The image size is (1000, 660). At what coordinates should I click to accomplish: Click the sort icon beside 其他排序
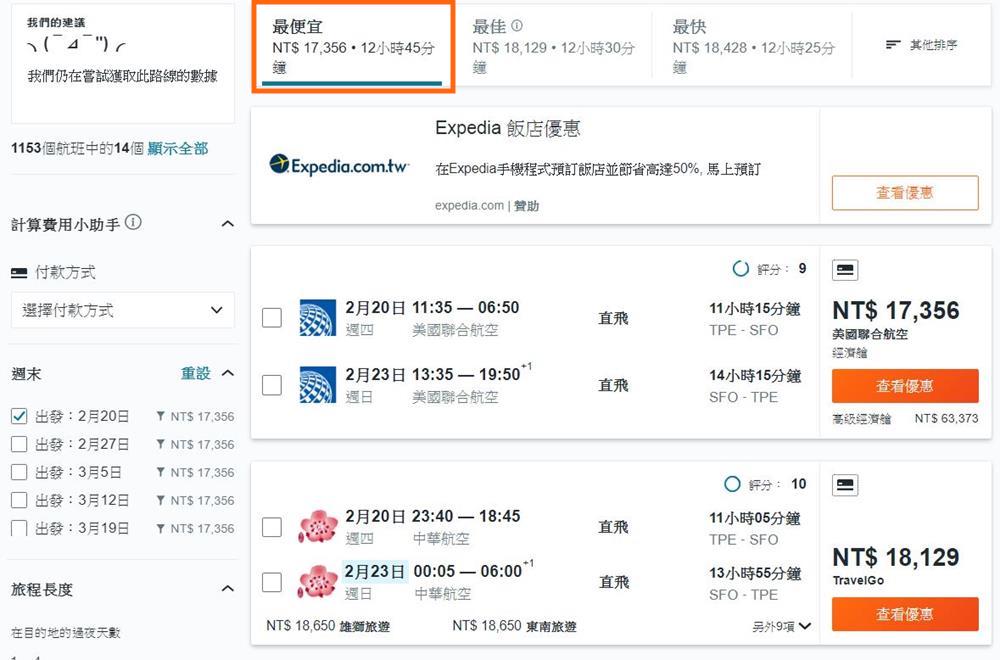coord(893,45)
